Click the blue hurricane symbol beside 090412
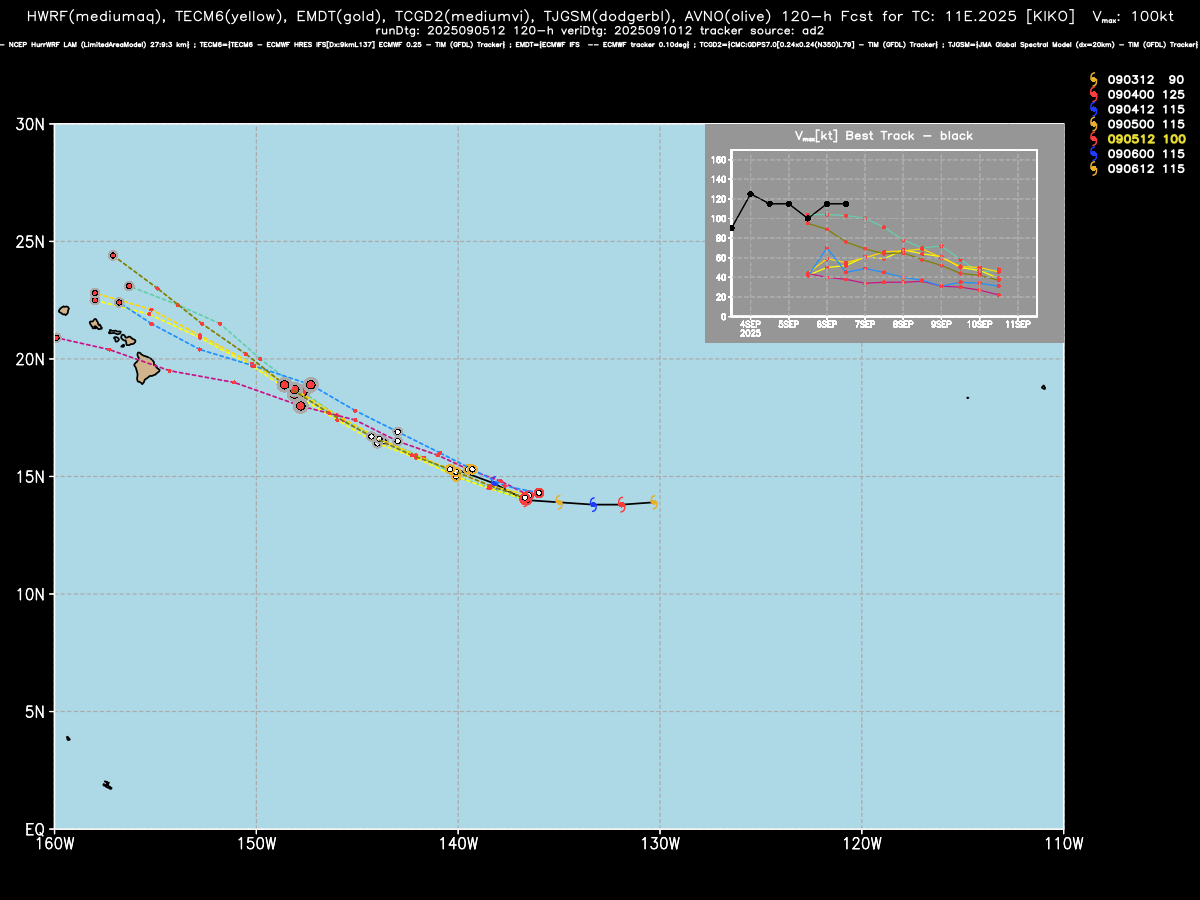This screenshot has height=900, width=1200. [1093, 109]
